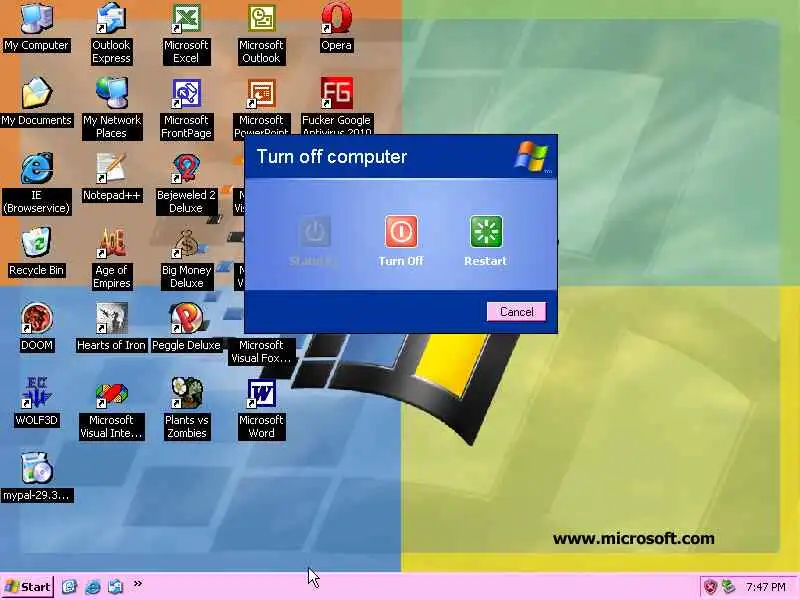Select the Recycle Bin icon
This screenshot has width=800, height=600.
(x=36, y=243)
